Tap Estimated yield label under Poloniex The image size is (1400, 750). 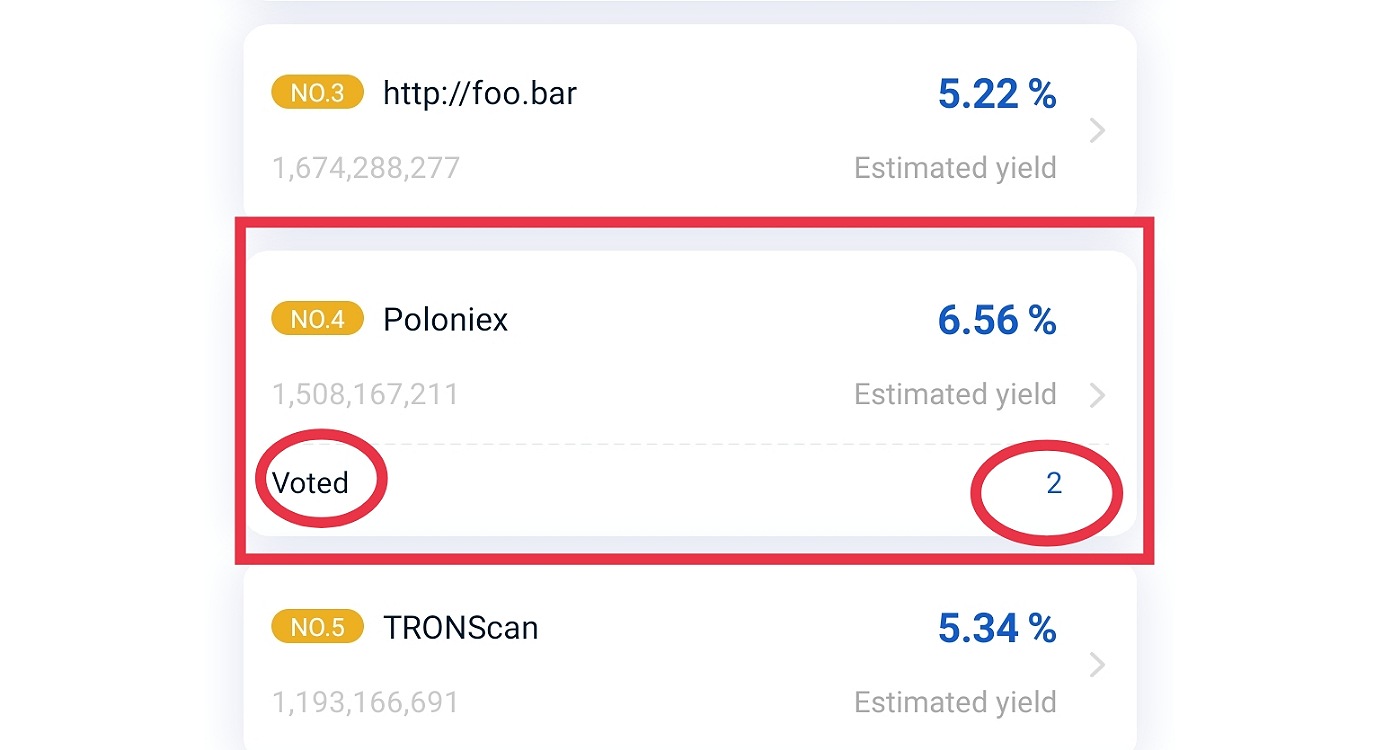pos(955,395)
